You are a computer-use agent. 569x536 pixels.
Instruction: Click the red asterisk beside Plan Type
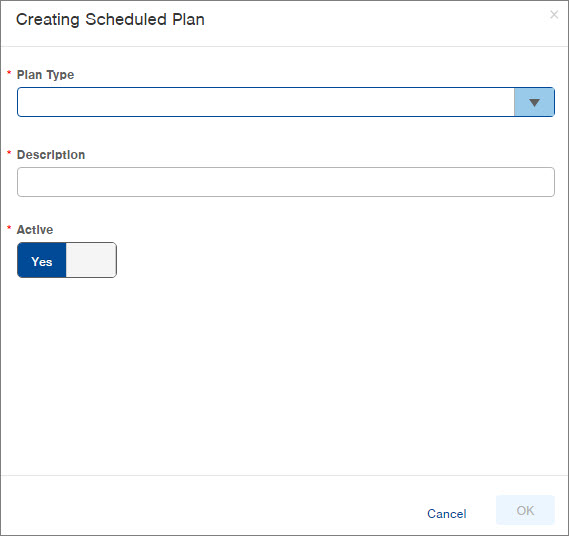pos(9,73)
